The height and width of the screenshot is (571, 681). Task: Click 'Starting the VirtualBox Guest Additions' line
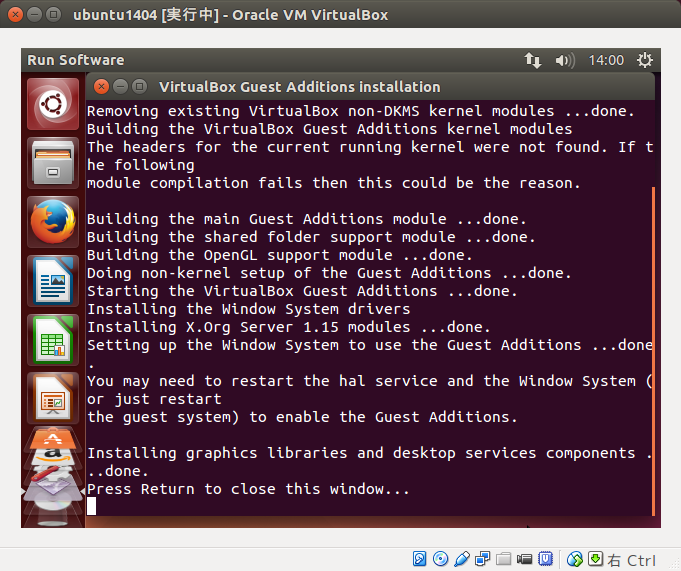302,291
